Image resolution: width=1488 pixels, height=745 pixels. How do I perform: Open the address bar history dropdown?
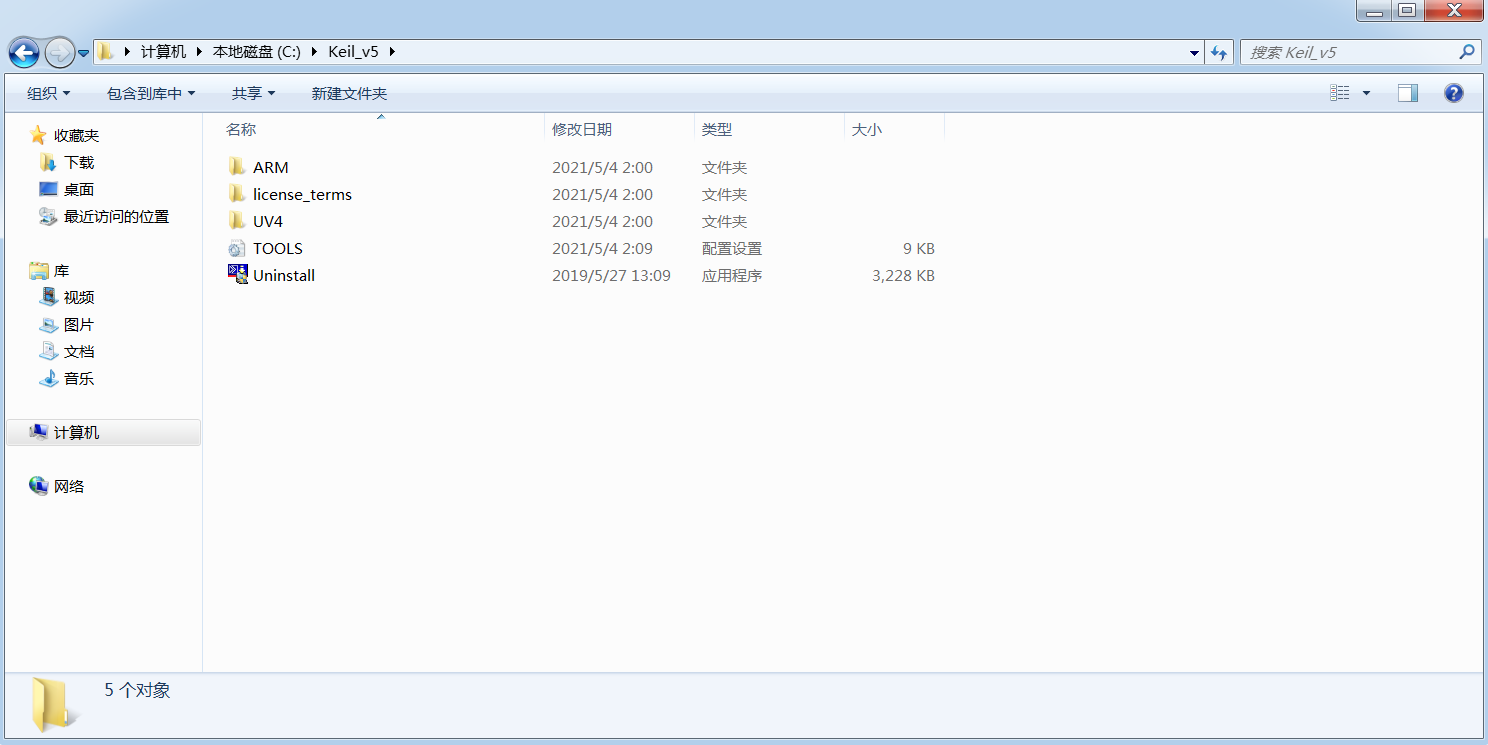click(1195, 53)
